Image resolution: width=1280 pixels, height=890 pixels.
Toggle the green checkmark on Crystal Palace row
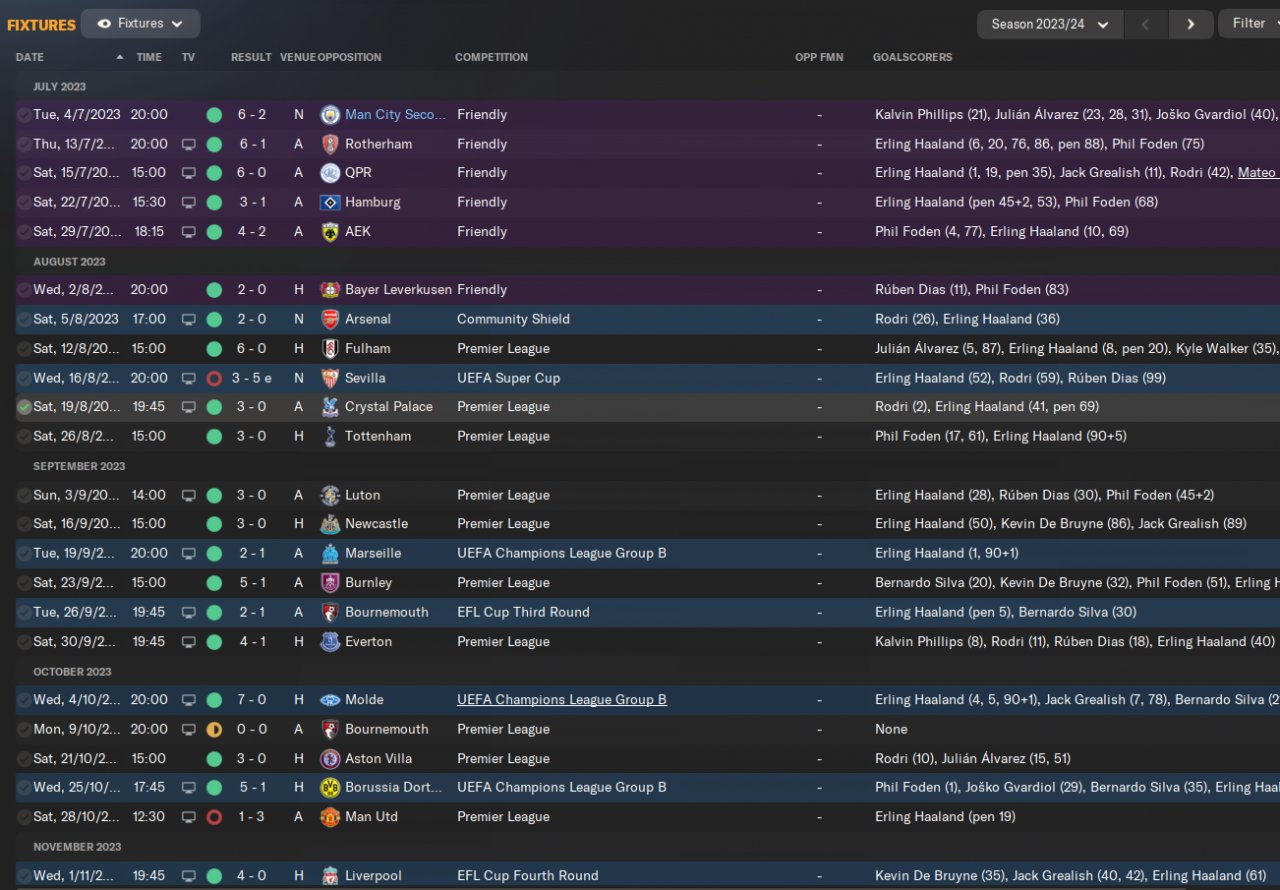pos(24,407)
